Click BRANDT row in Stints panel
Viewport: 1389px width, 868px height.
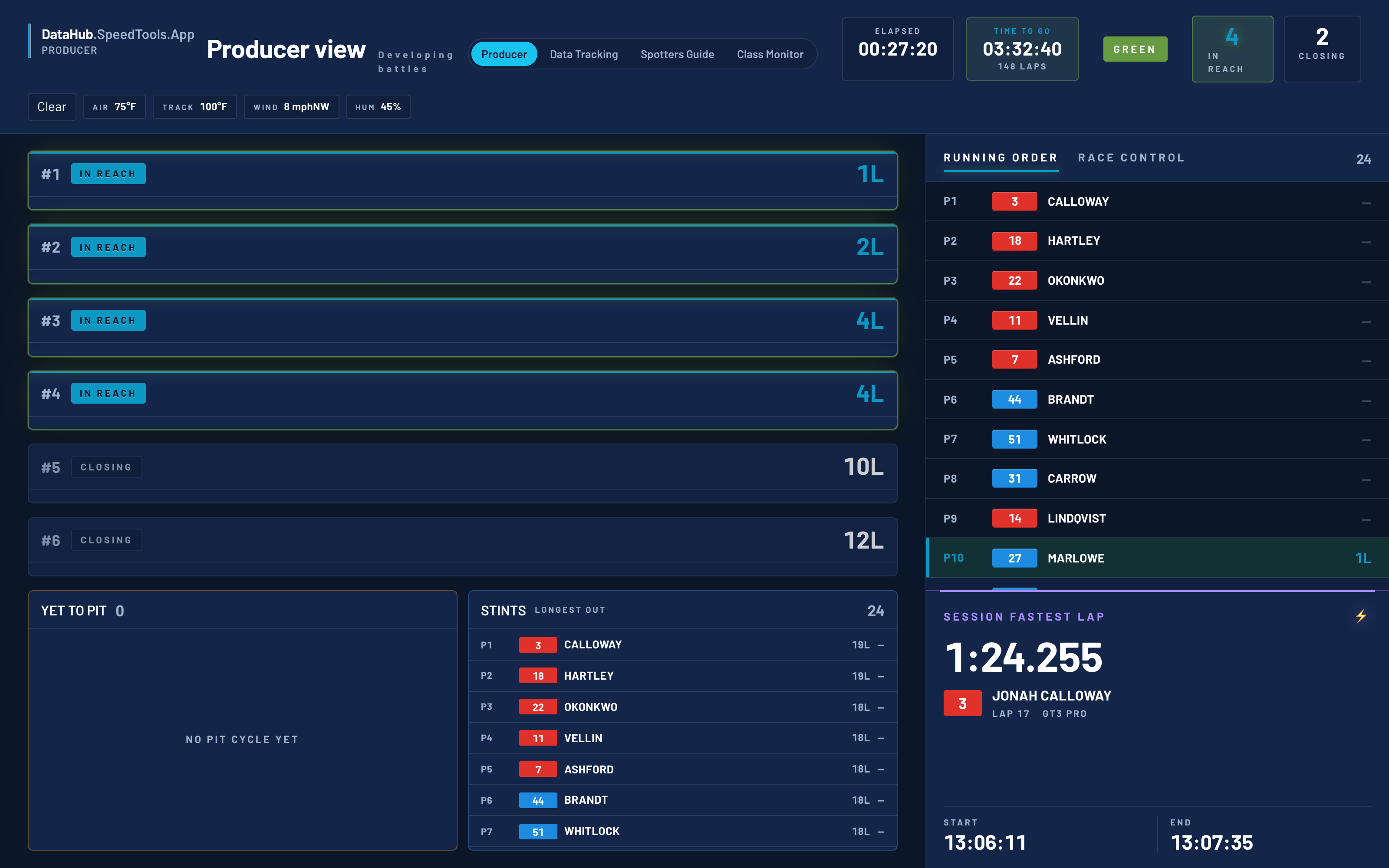(682, 800)
